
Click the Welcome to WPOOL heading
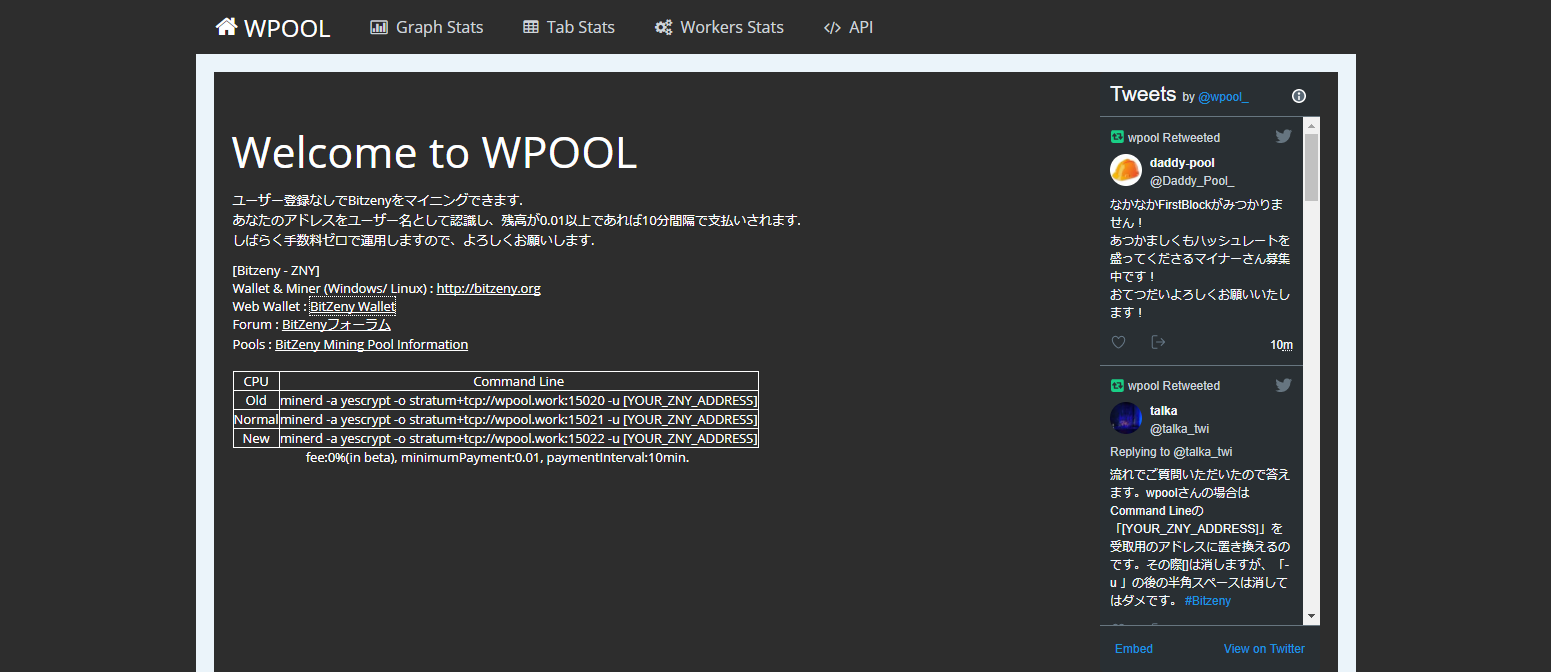(434, 152)
